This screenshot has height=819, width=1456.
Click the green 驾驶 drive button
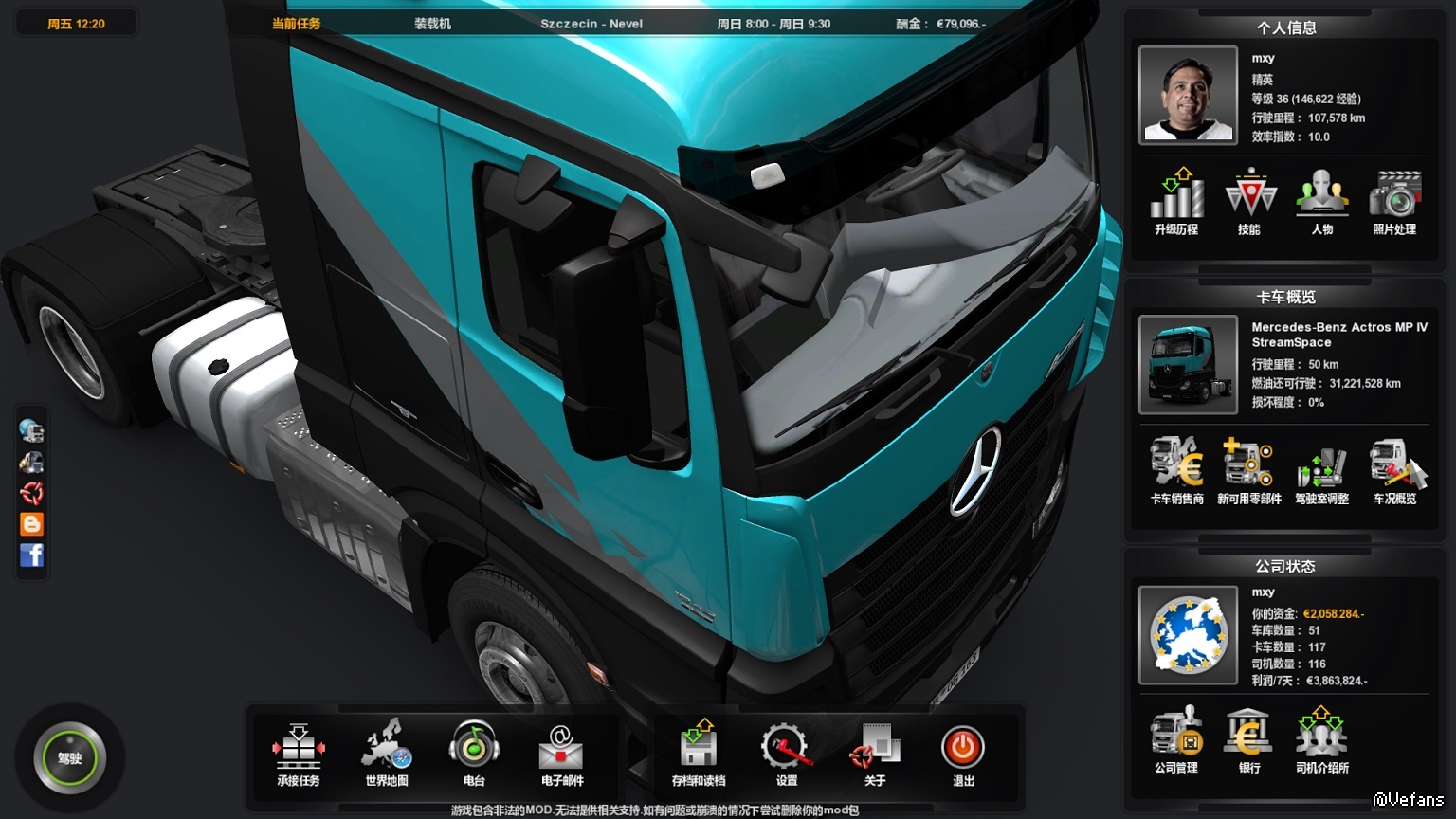(x=69, y=758)
